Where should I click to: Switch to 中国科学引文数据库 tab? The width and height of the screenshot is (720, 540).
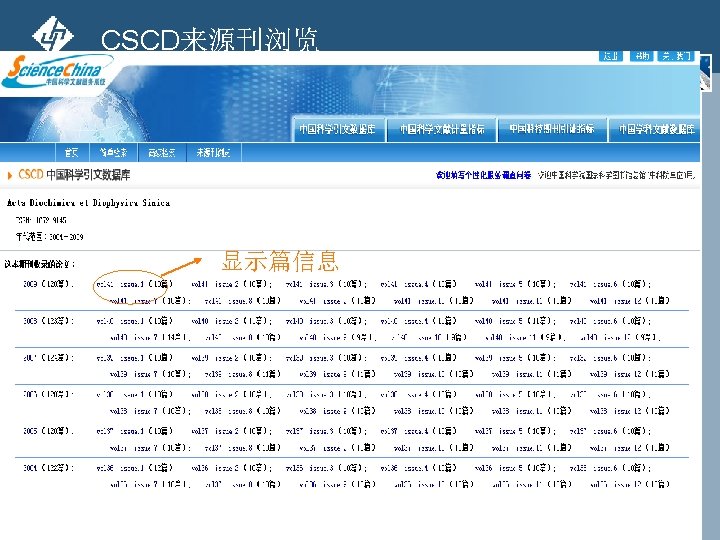pyautogui.click(x=338, y=129)
